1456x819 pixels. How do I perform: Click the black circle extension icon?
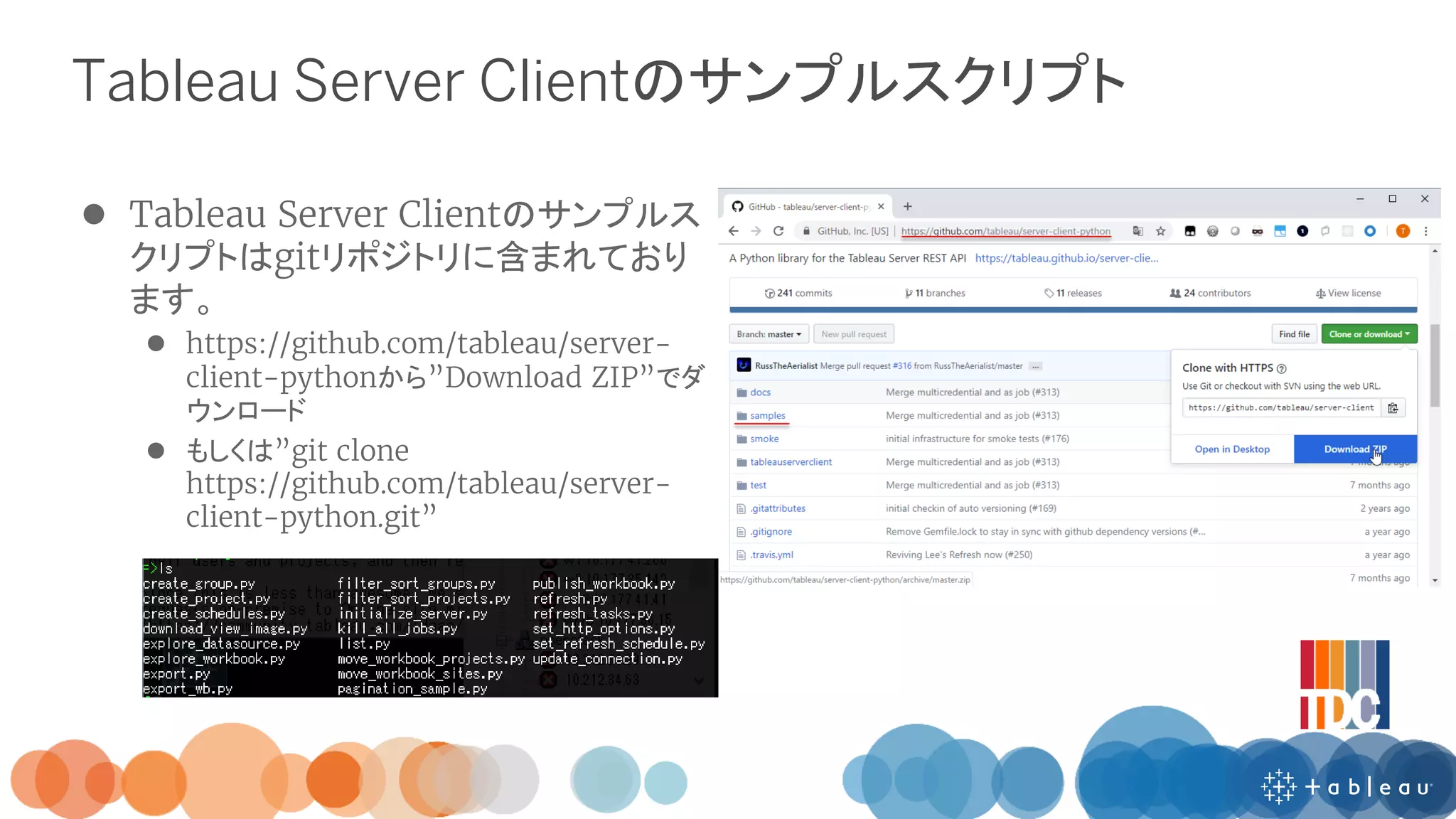pos(1302,231)
